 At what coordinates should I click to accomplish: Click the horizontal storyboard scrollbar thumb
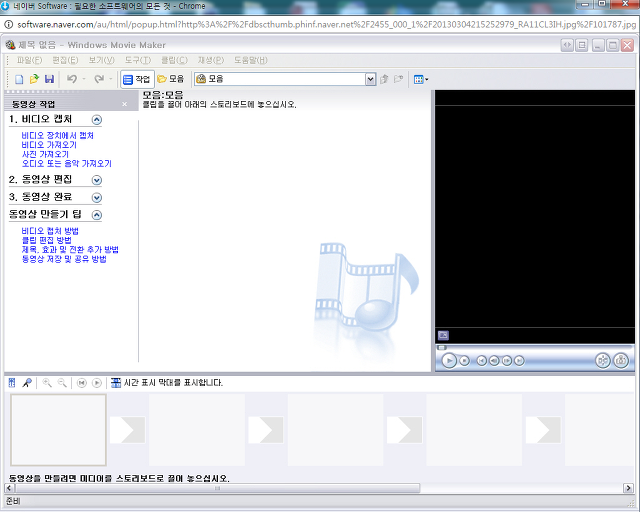click(x=217, y=488)
